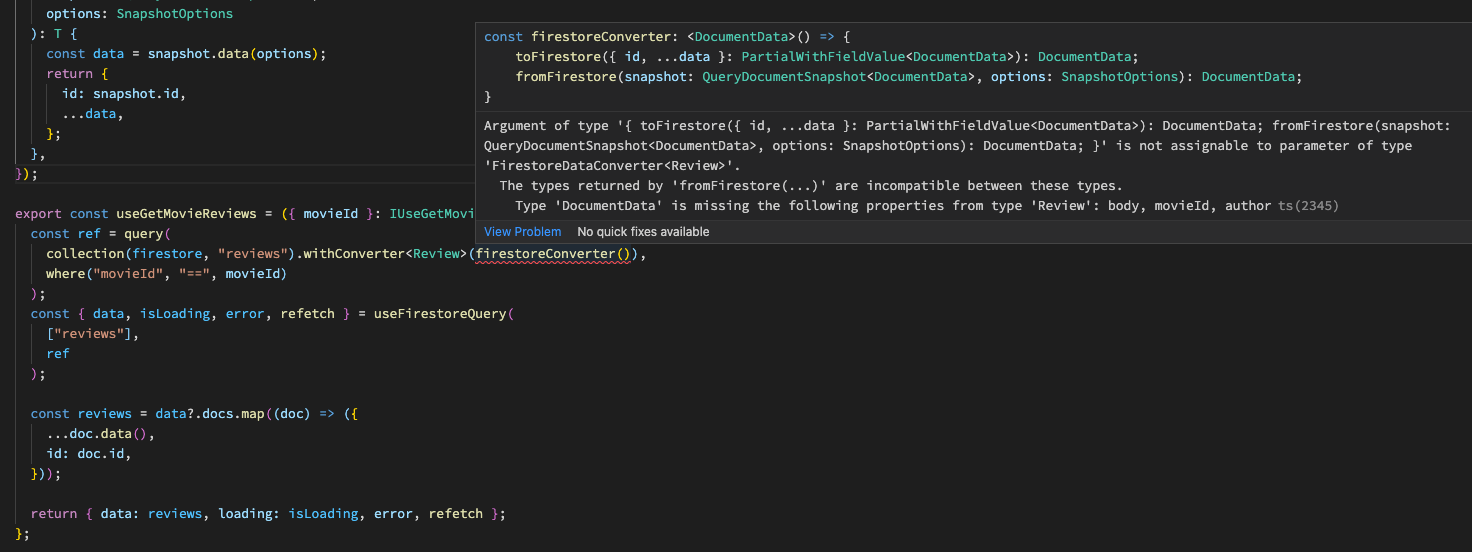The width and height of the screenshot is (1472, 552).
Task: Click the return statement with refetch
Action: 268,514
